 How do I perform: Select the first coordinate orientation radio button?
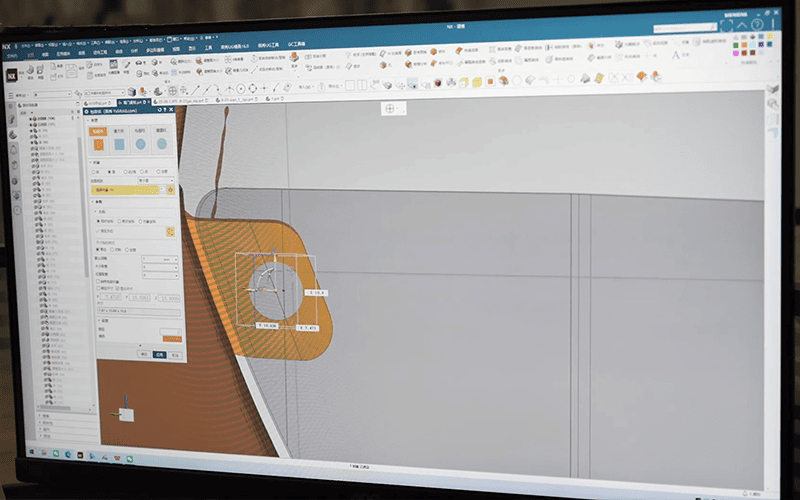pos(98,221)
